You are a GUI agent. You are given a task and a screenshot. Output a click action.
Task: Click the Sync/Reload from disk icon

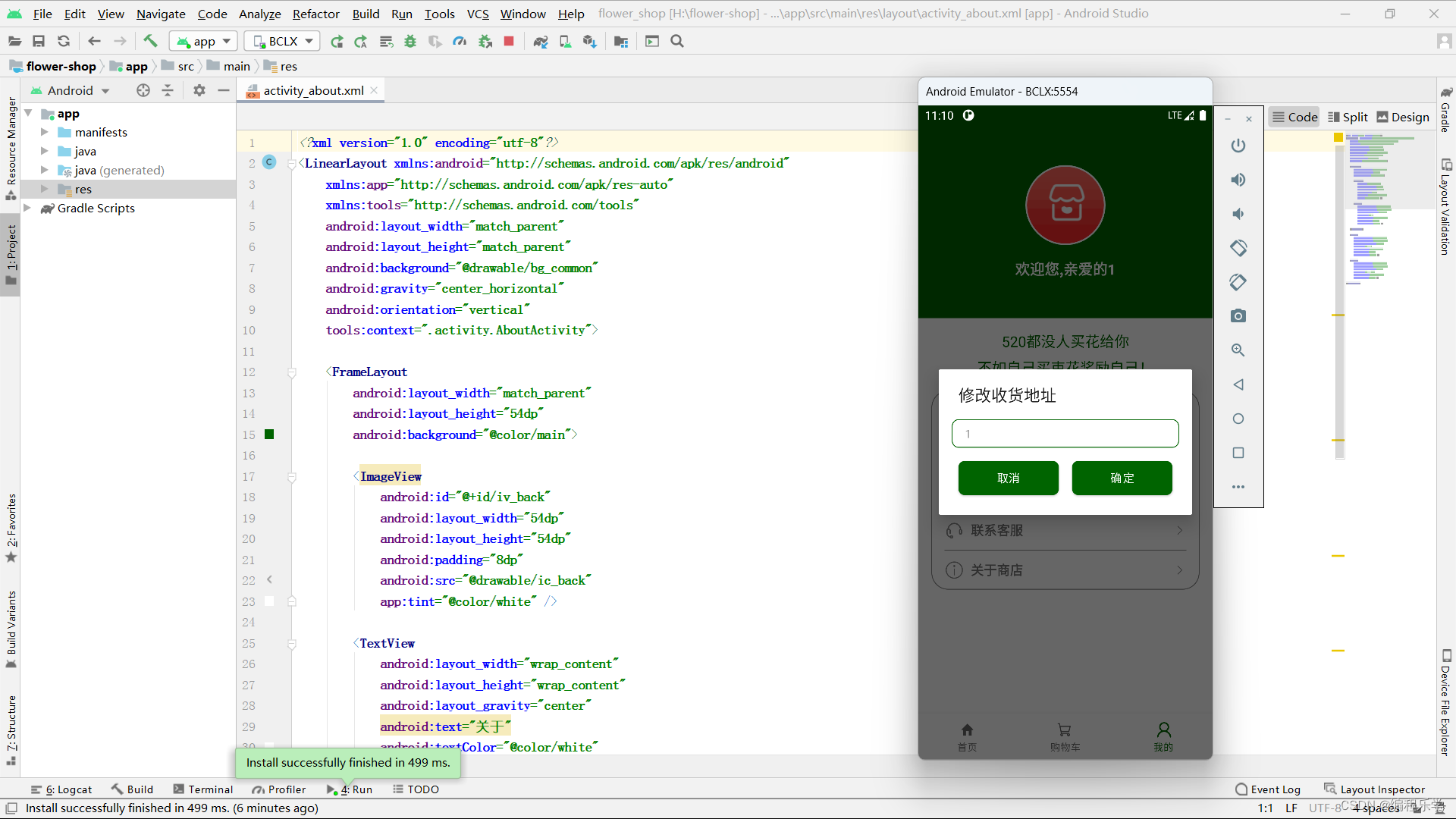tap(64, 41)
